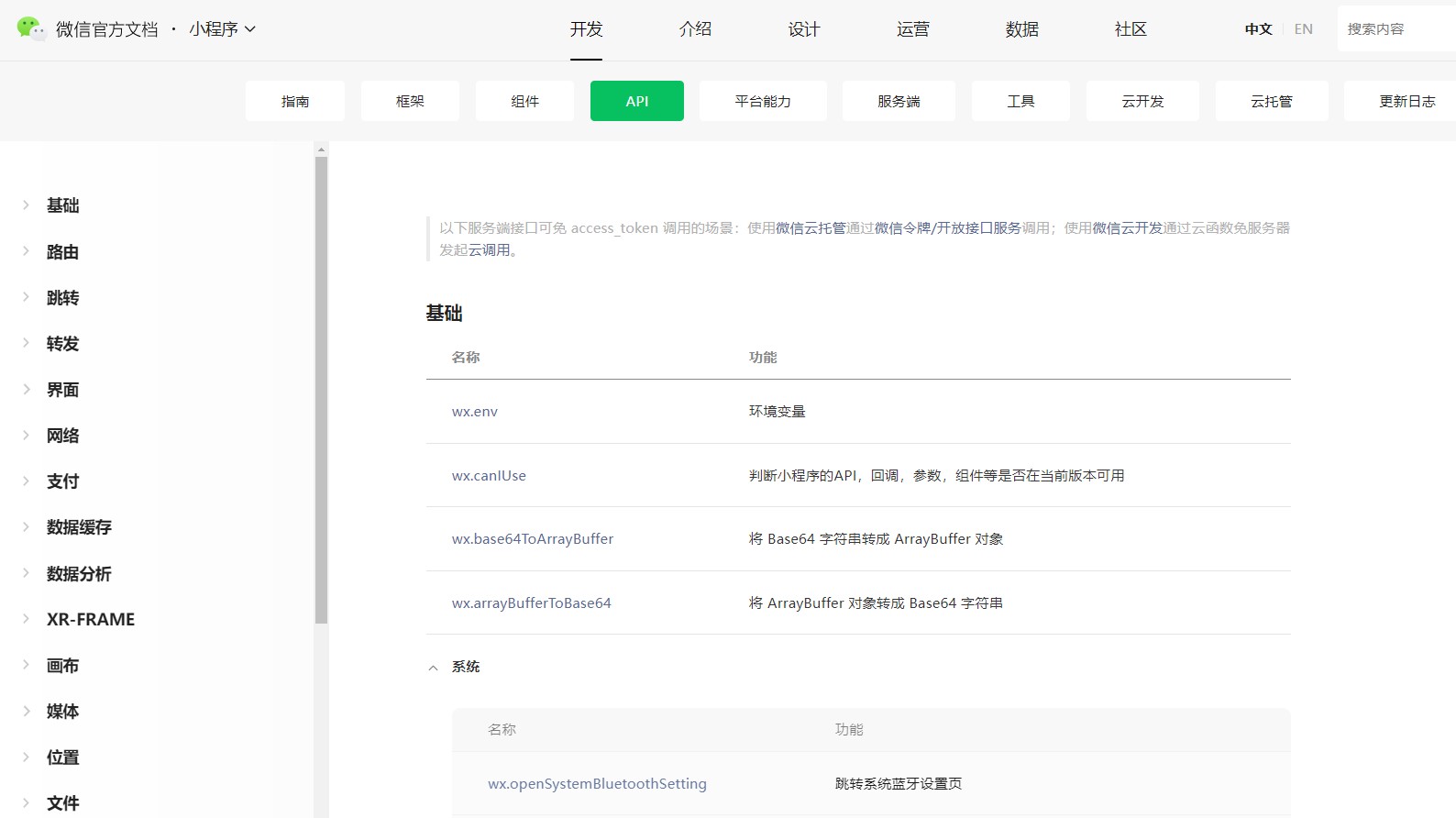Viewport: 1456px width, 818px height.
Task: Open the wx.env API link
Action: click(475, 412)
